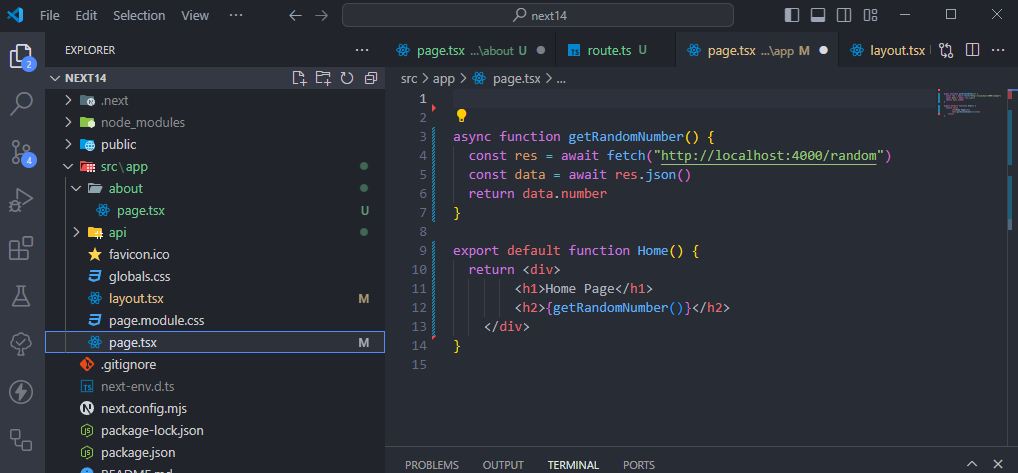Click the lightbulb code action icon
This screenshot has width=1018, height=473.
click(x=461, y=116)
